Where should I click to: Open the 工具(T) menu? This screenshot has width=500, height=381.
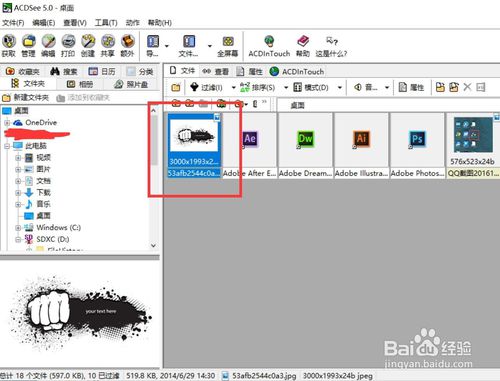(x=106, y=23)
